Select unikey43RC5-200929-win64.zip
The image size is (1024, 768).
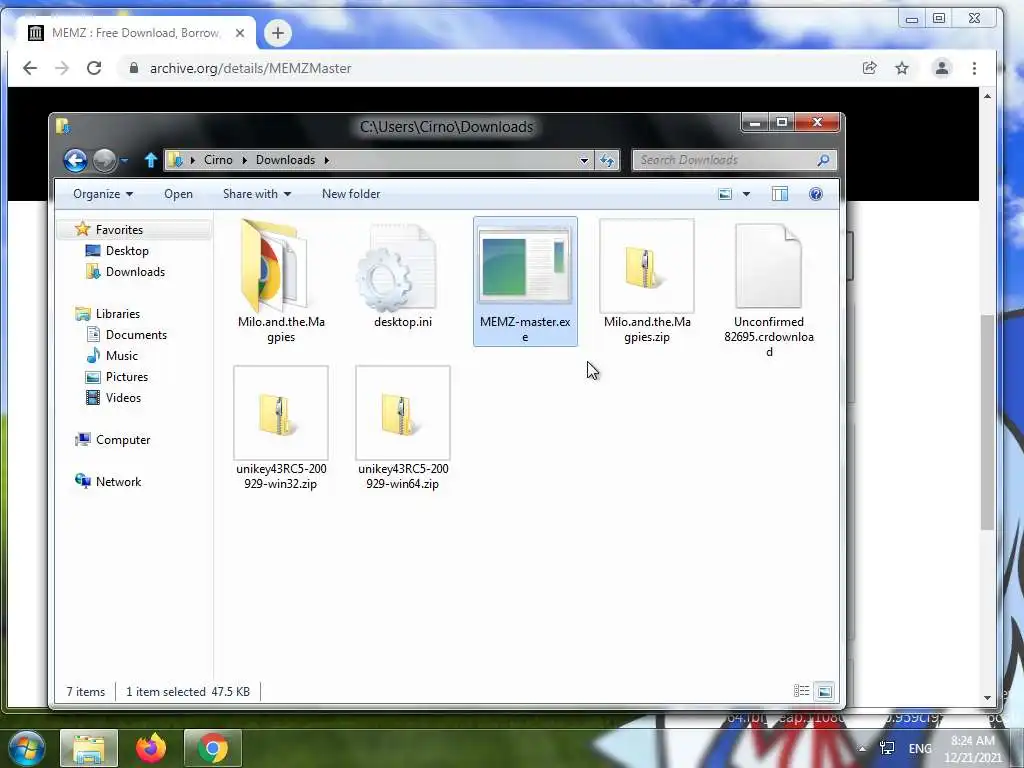coord(403,428)
